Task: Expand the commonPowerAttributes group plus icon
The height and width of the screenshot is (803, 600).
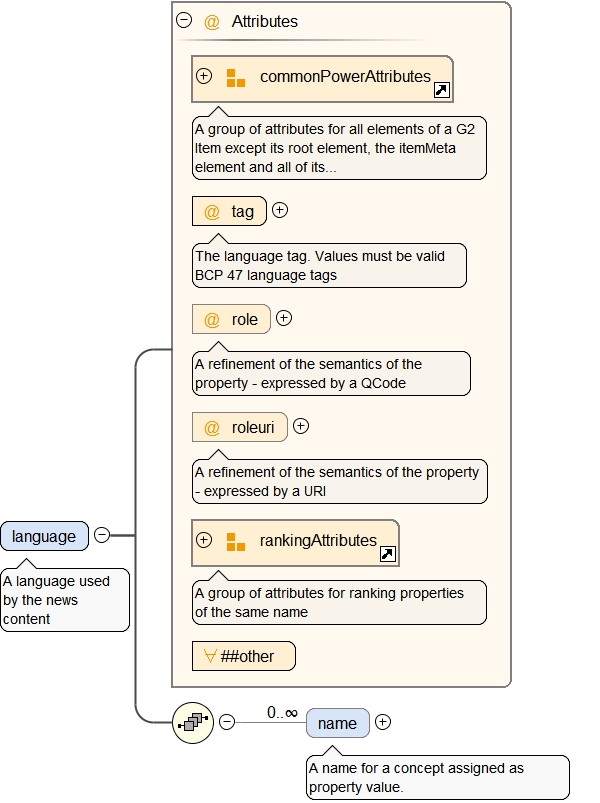Action: [x=204, y=76]
